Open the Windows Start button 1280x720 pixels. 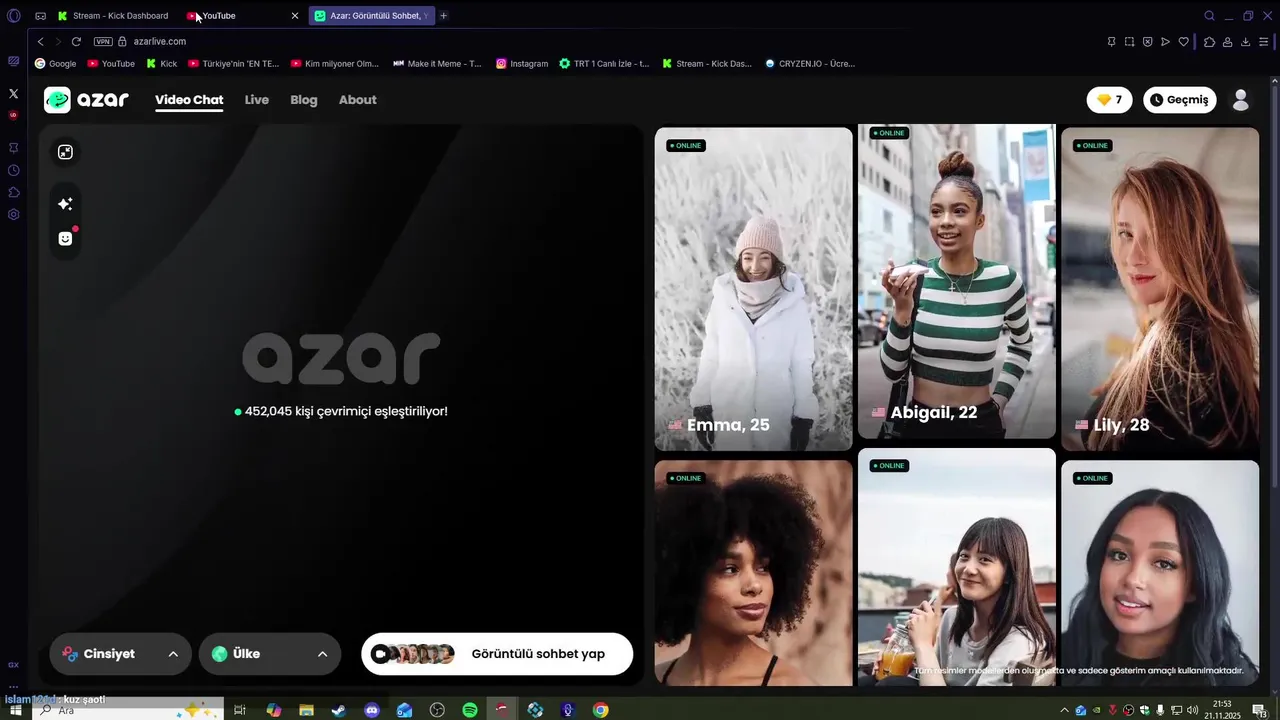(15, 710)
